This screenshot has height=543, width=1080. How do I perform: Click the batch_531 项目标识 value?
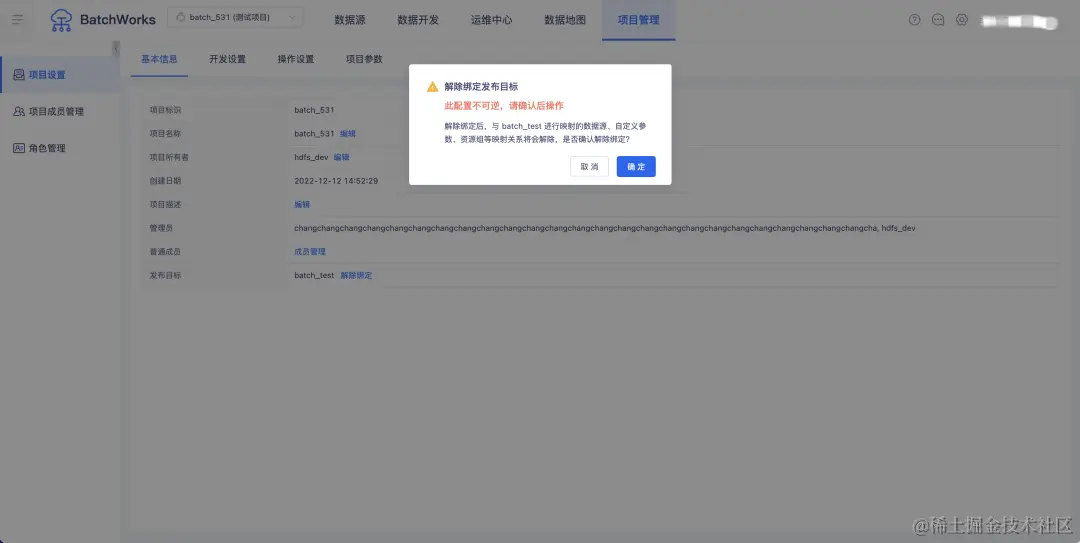(314, 110)
